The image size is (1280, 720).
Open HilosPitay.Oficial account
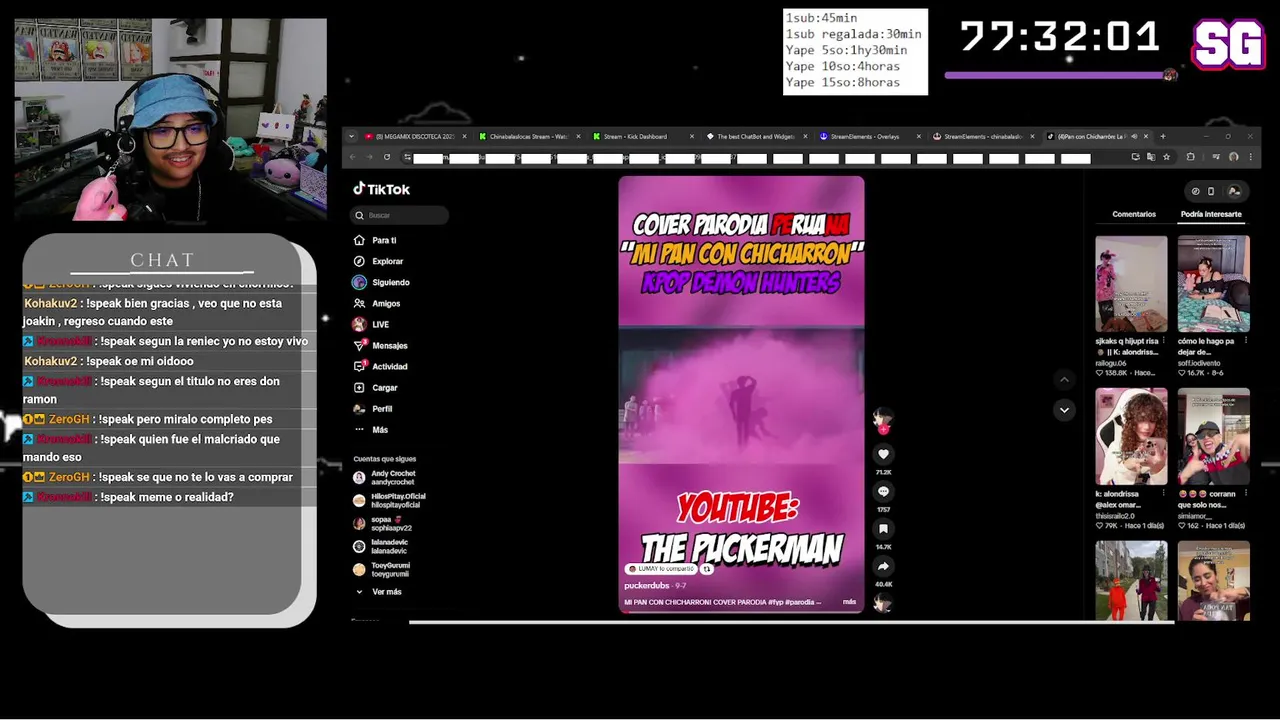click(x=389, y=500)
